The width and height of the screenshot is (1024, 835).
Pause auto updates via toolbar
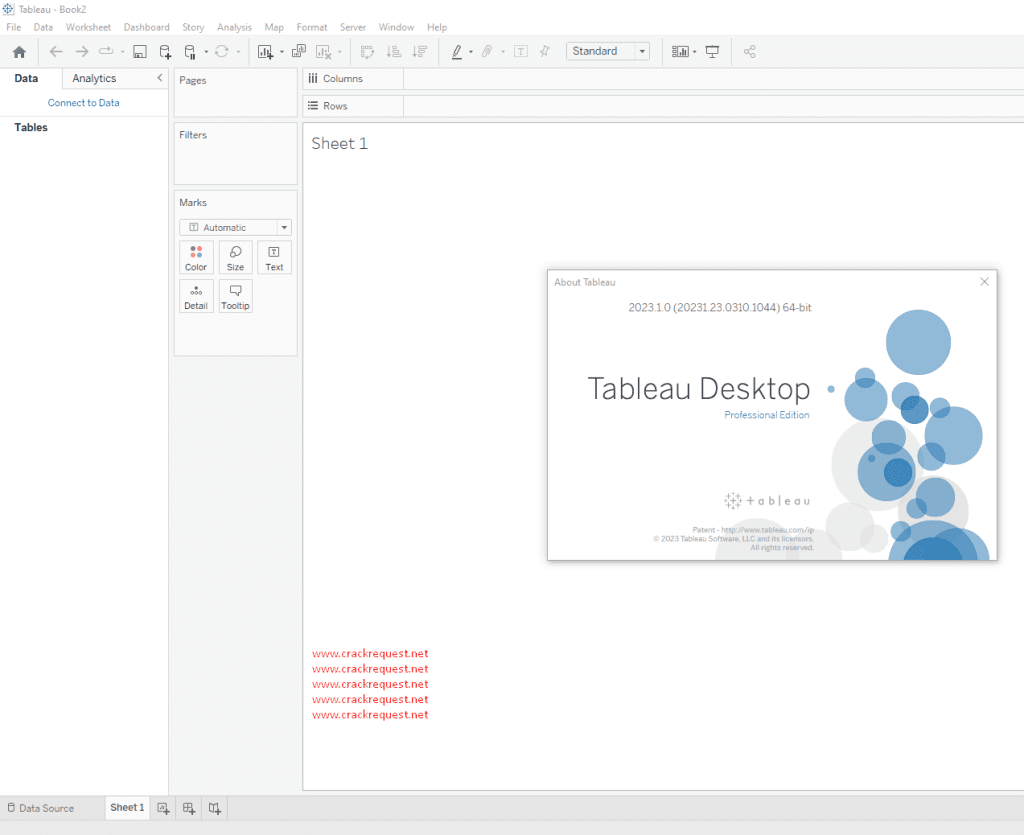pos(191,51)
